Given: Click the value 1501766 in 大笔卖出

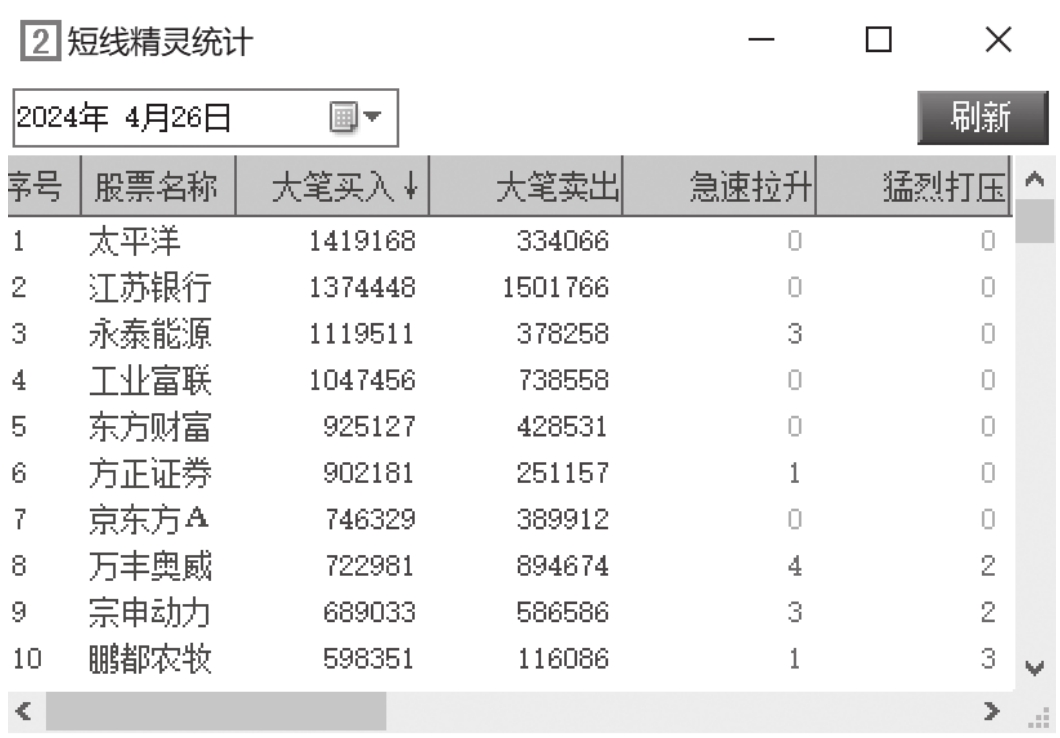Looking at the screenshot, I should coord(556,288).
